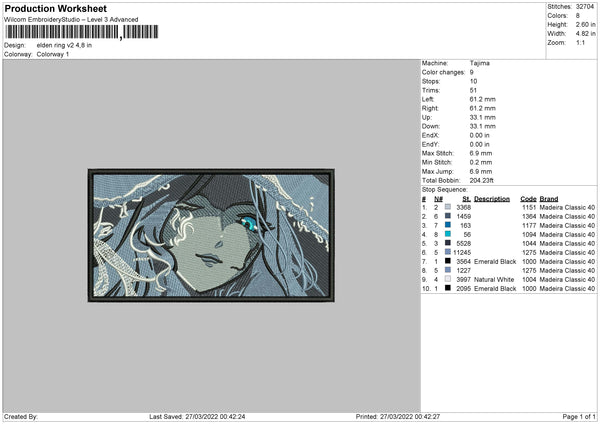Click Emerald Black description in stop 7
The width and height of the screenshot is (600, 424).
coord(495,262)
